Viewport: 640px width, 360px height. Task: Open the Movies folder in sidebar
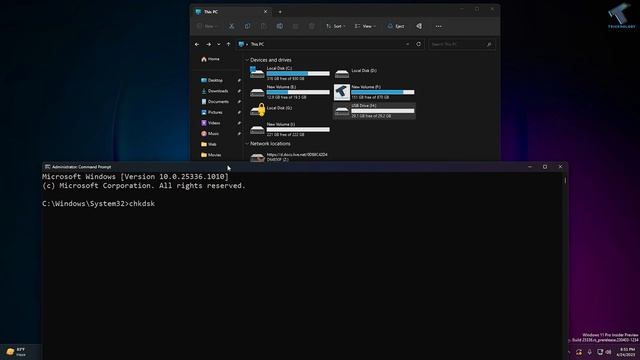click(x=211, y=155)
